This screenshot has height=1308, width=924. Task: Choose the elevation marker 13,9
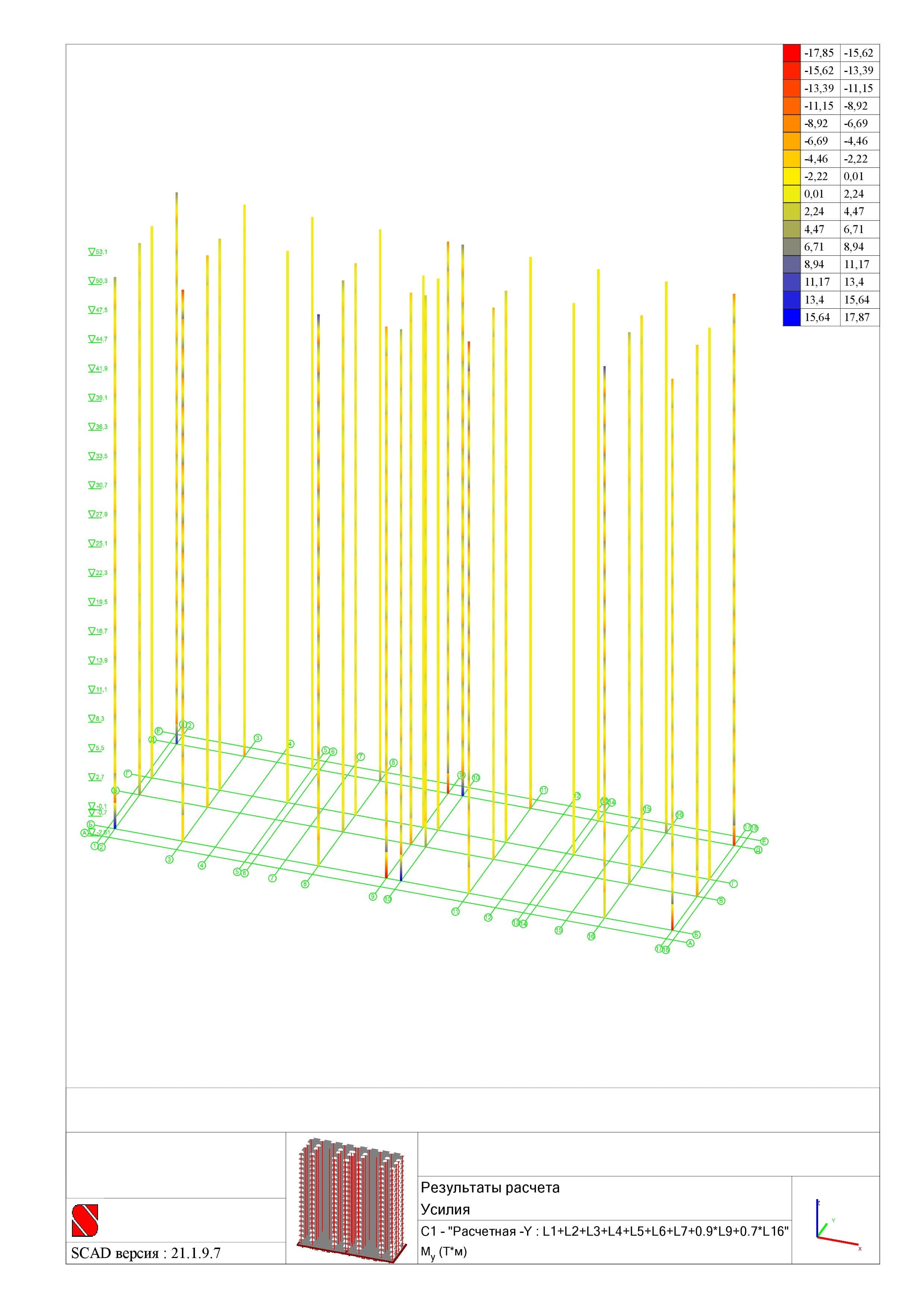(98, 661)
